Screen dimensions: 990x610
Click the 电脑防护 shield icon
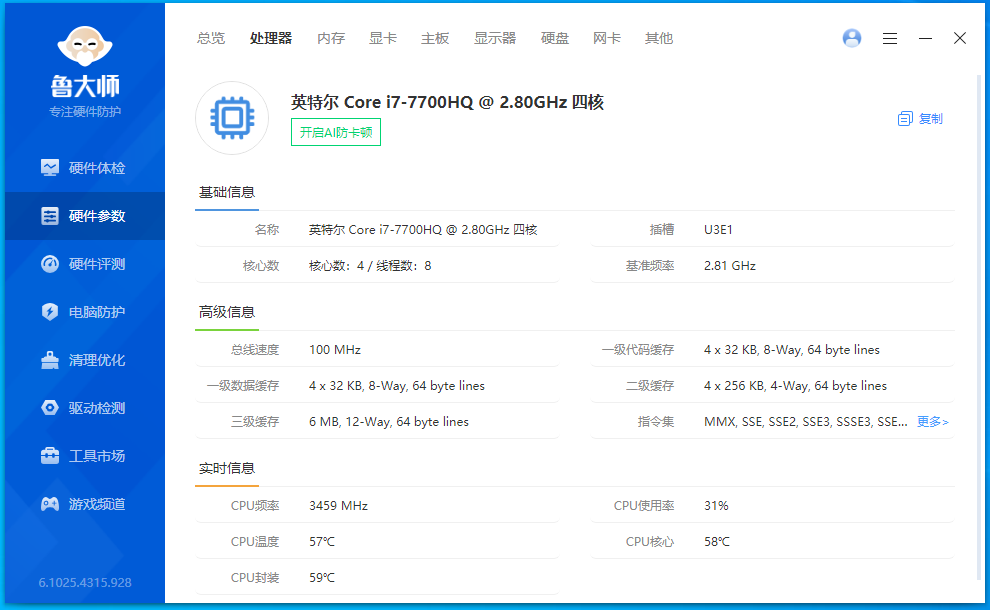(x=49, y=312)
